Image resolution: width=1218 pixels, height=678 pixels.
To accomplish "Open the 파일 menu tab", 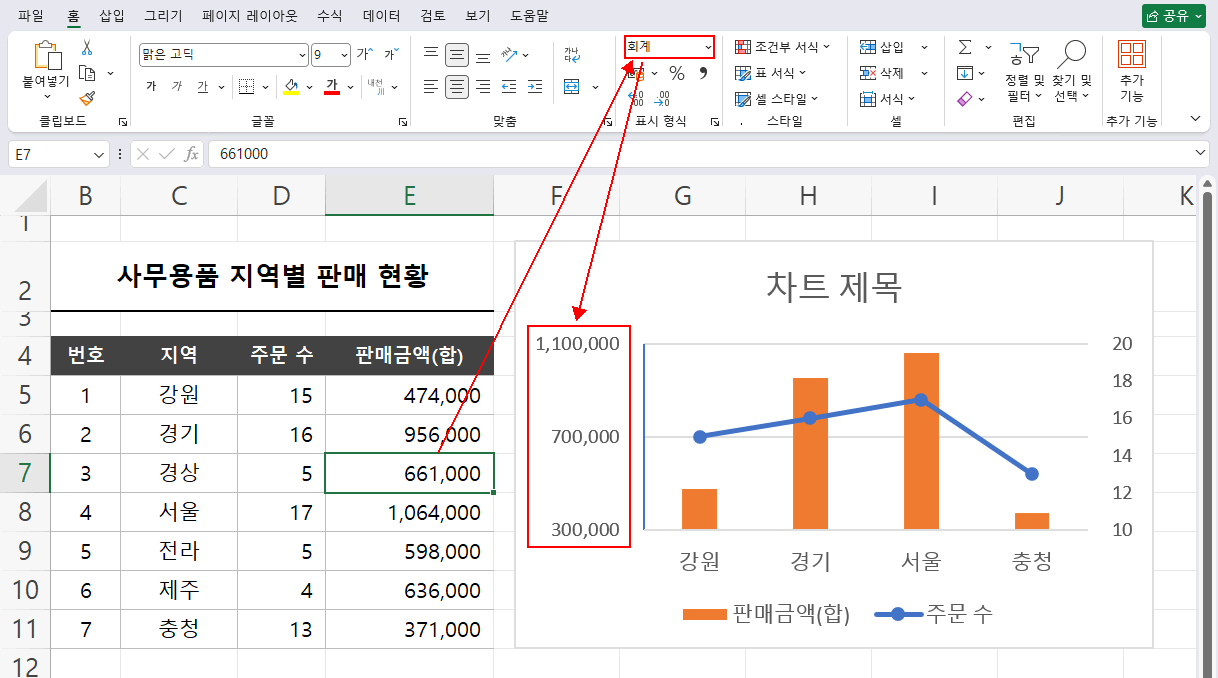I will tap(31, 16).
